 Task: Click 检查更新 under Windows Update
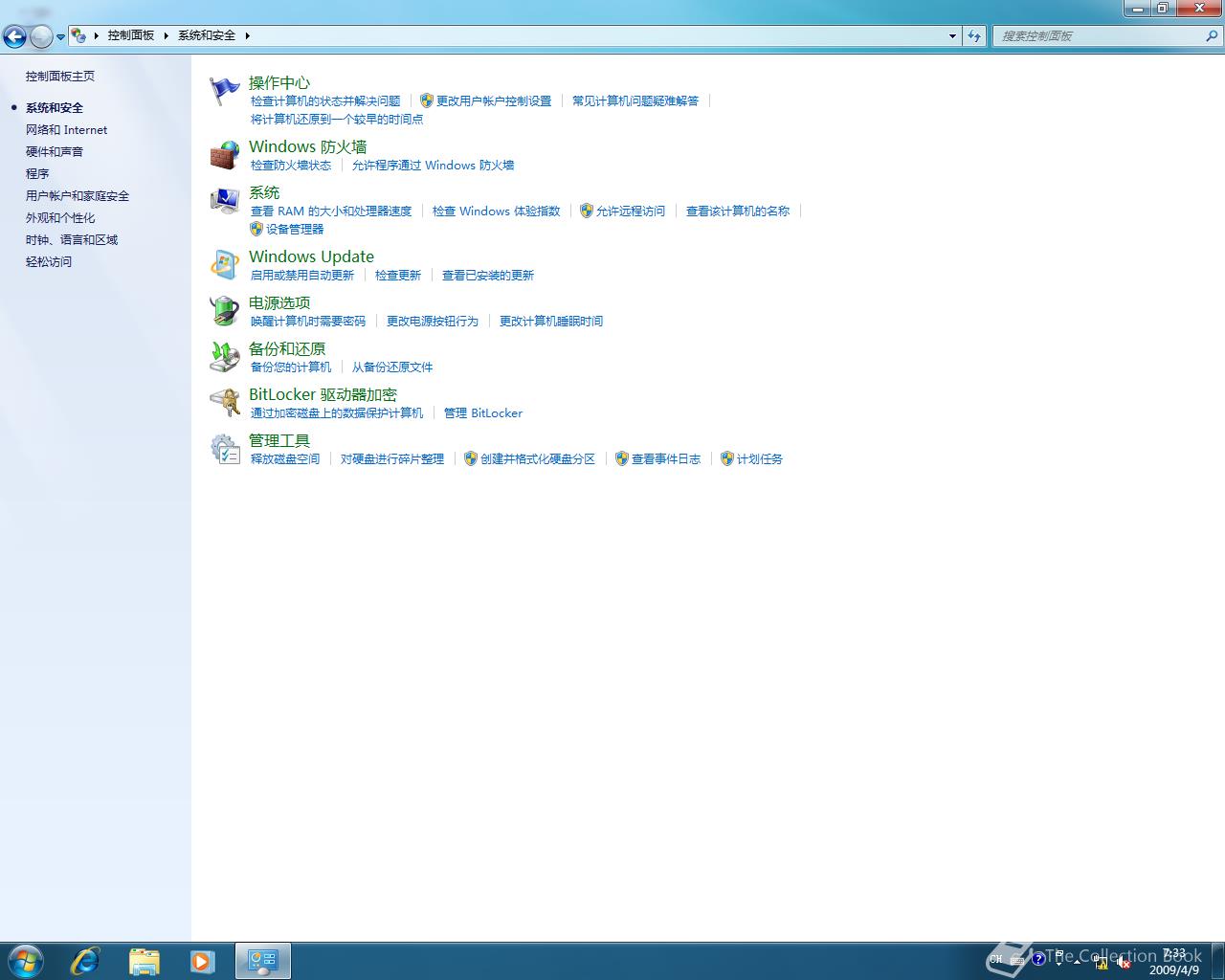(x=398, y=275)
